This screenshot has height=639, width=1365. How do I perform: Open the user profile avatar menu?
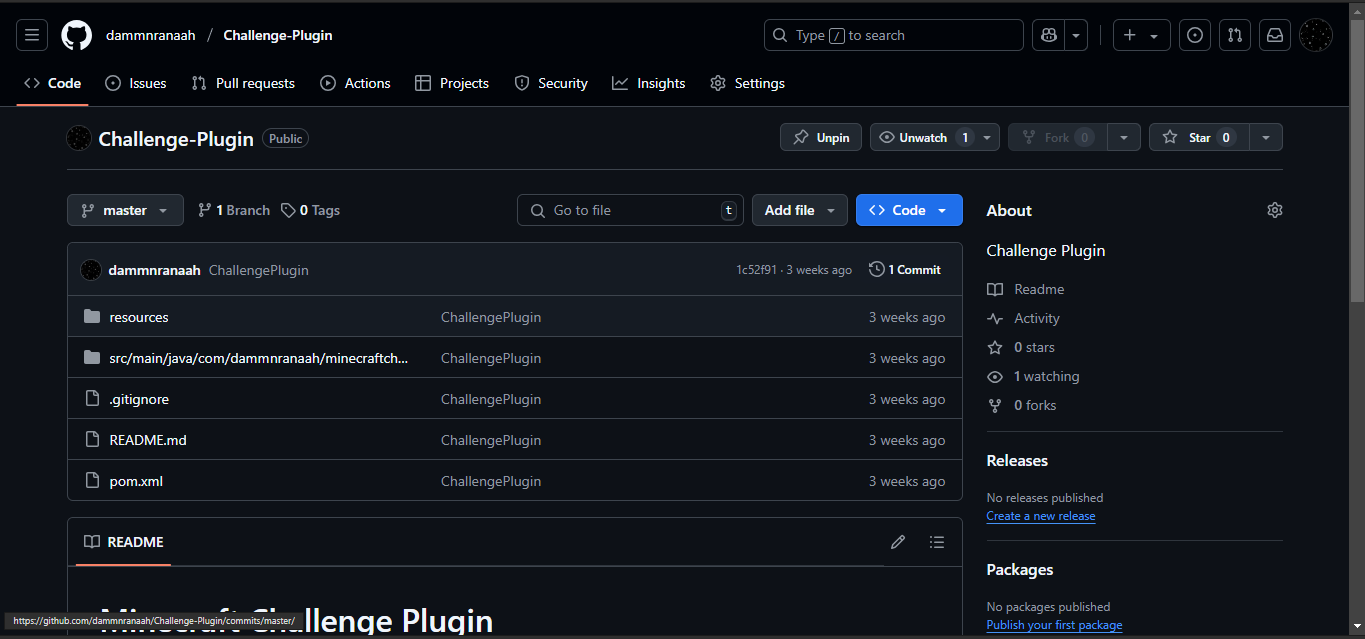click(1315, 35)
